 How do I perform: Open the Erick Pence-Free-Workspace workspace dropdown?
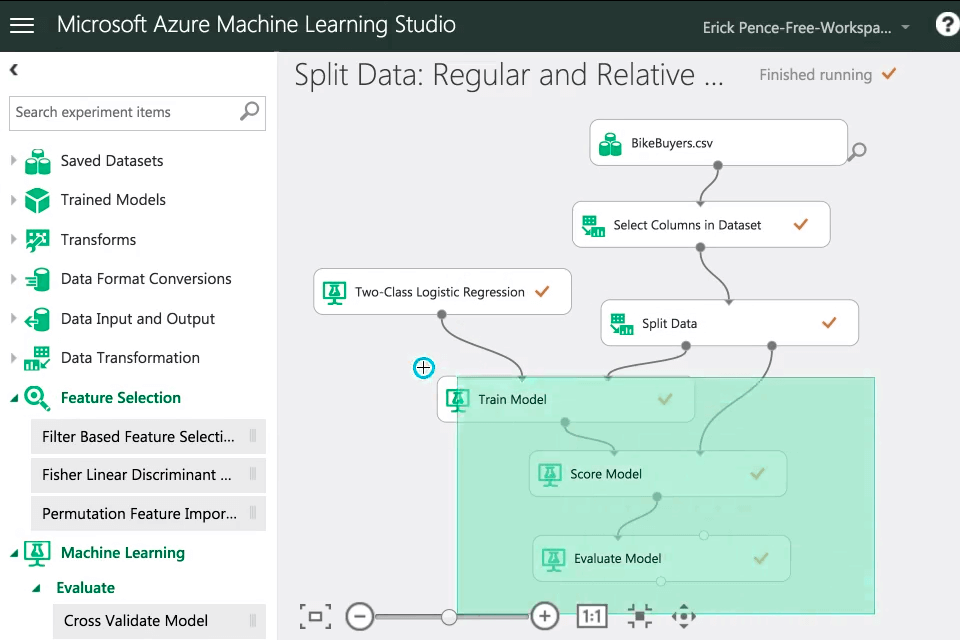tap(806, 28)
